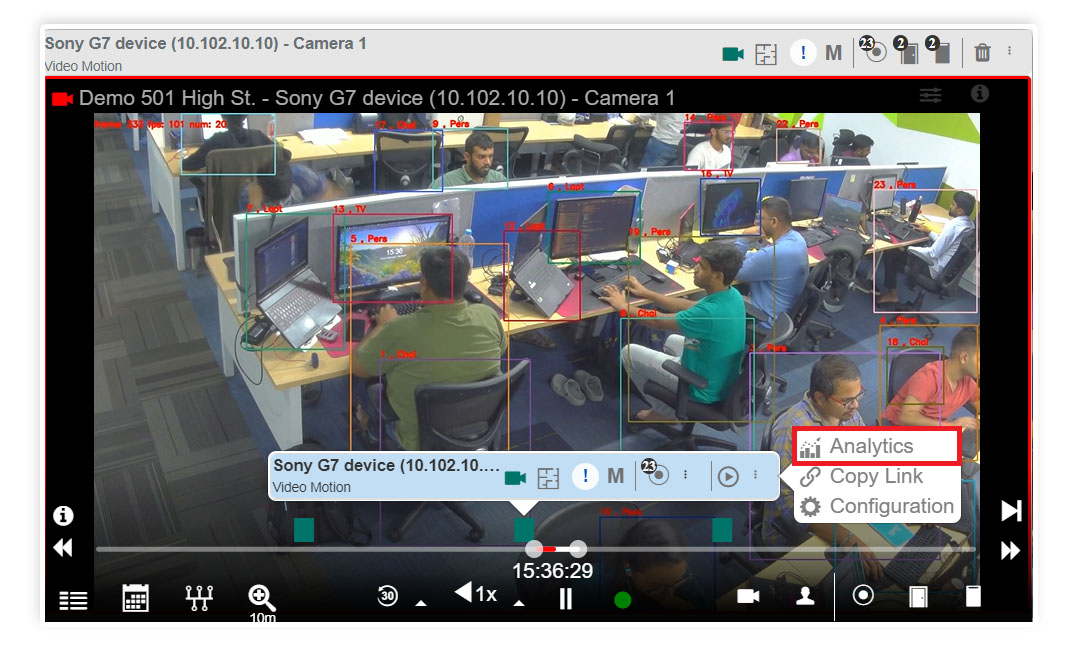Expand the 30-second skip options arrow
The width and height of the screenshot is (1084, 652).
(421, 603)
